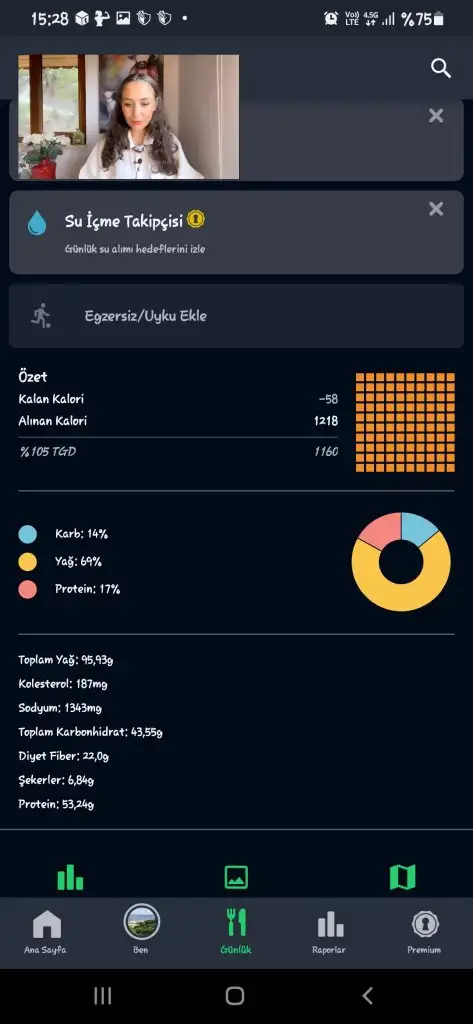Go to Ana Sayfa home tab
473x1024 pixels.
coord(46,931)
